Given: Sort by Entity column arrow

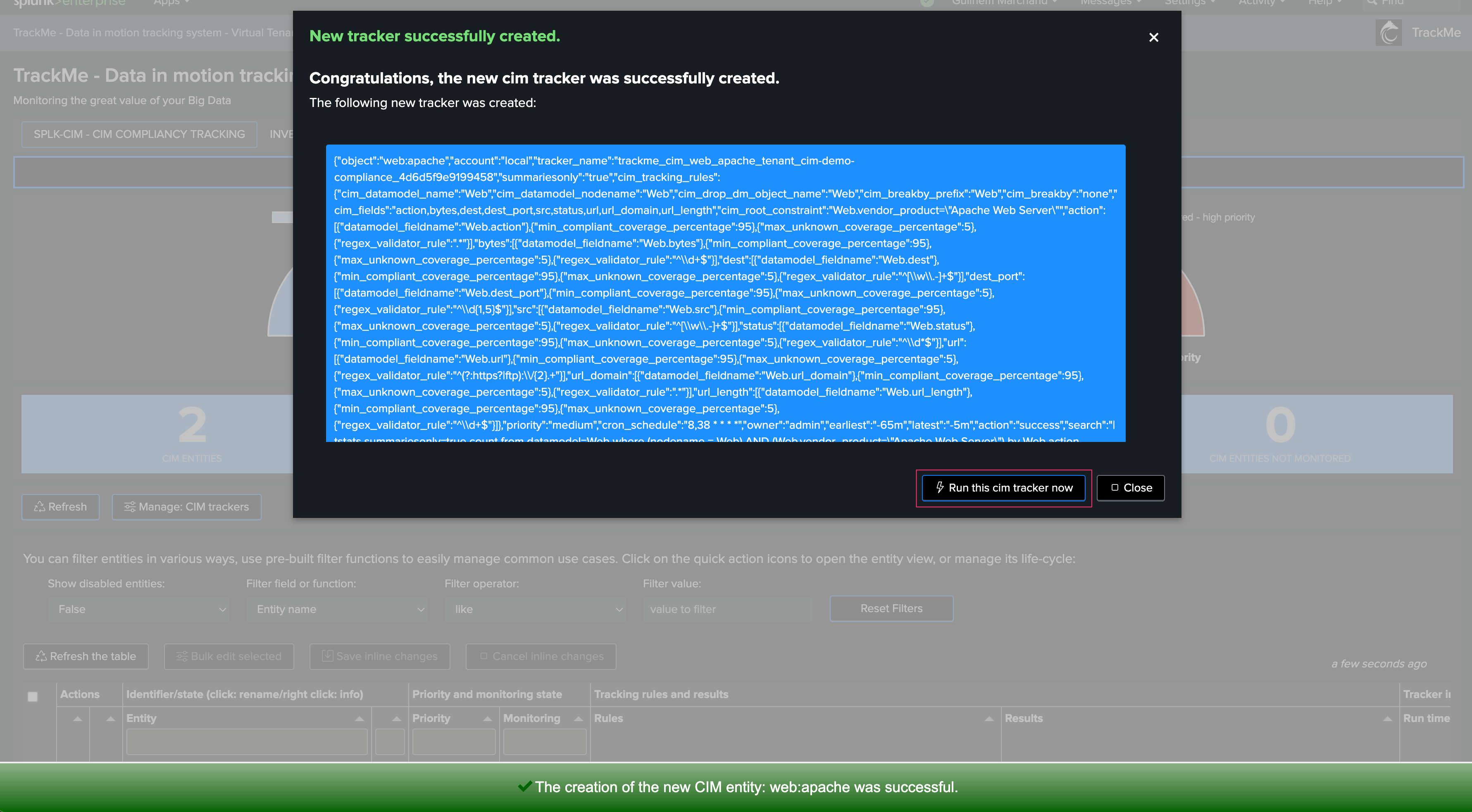Looking at the screenshot, I should (x=360, y=719).
